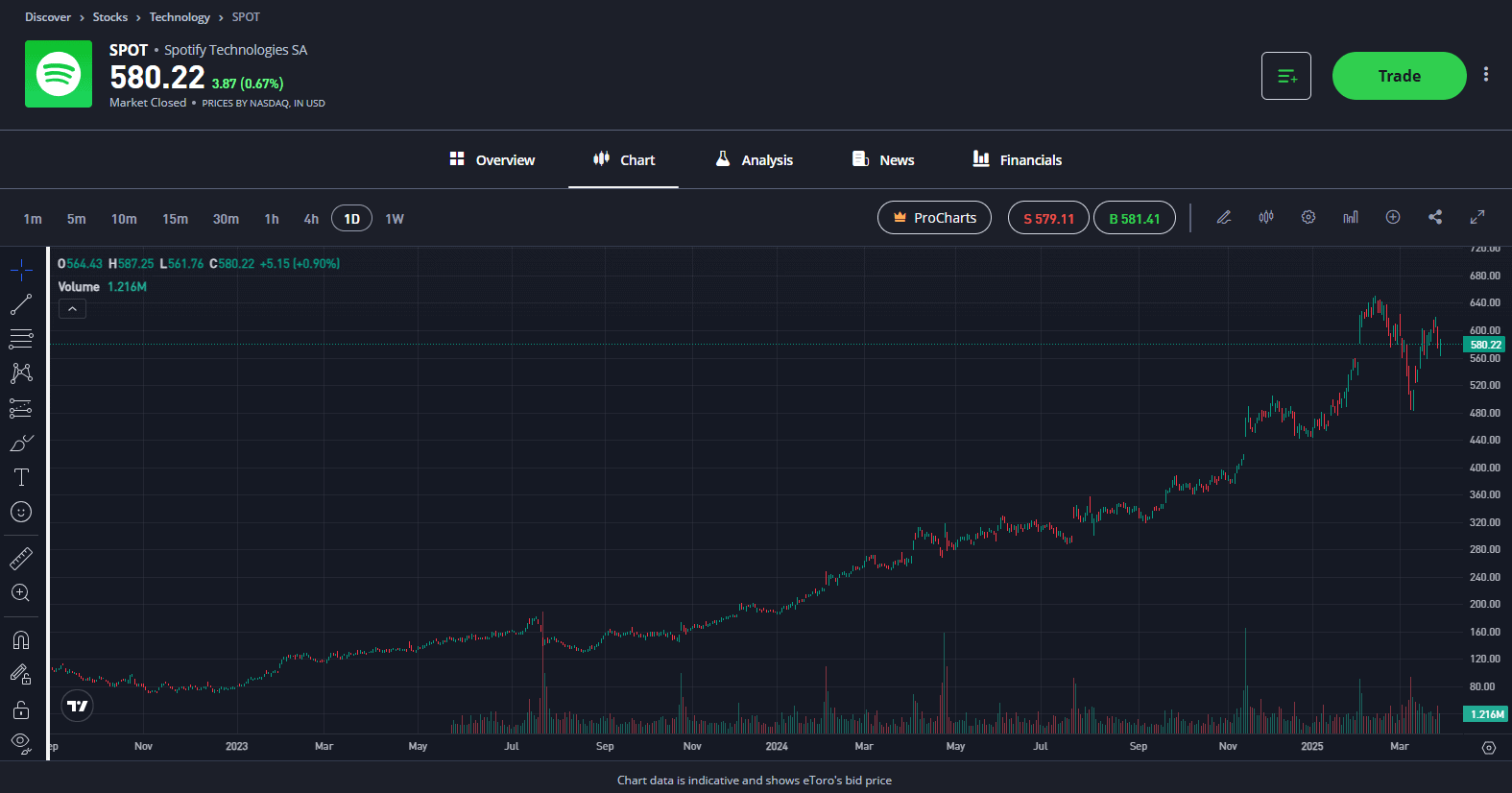Screen dimensions: 1512x793
Task: Select the text annotation tool
Action: click(21, 477)
